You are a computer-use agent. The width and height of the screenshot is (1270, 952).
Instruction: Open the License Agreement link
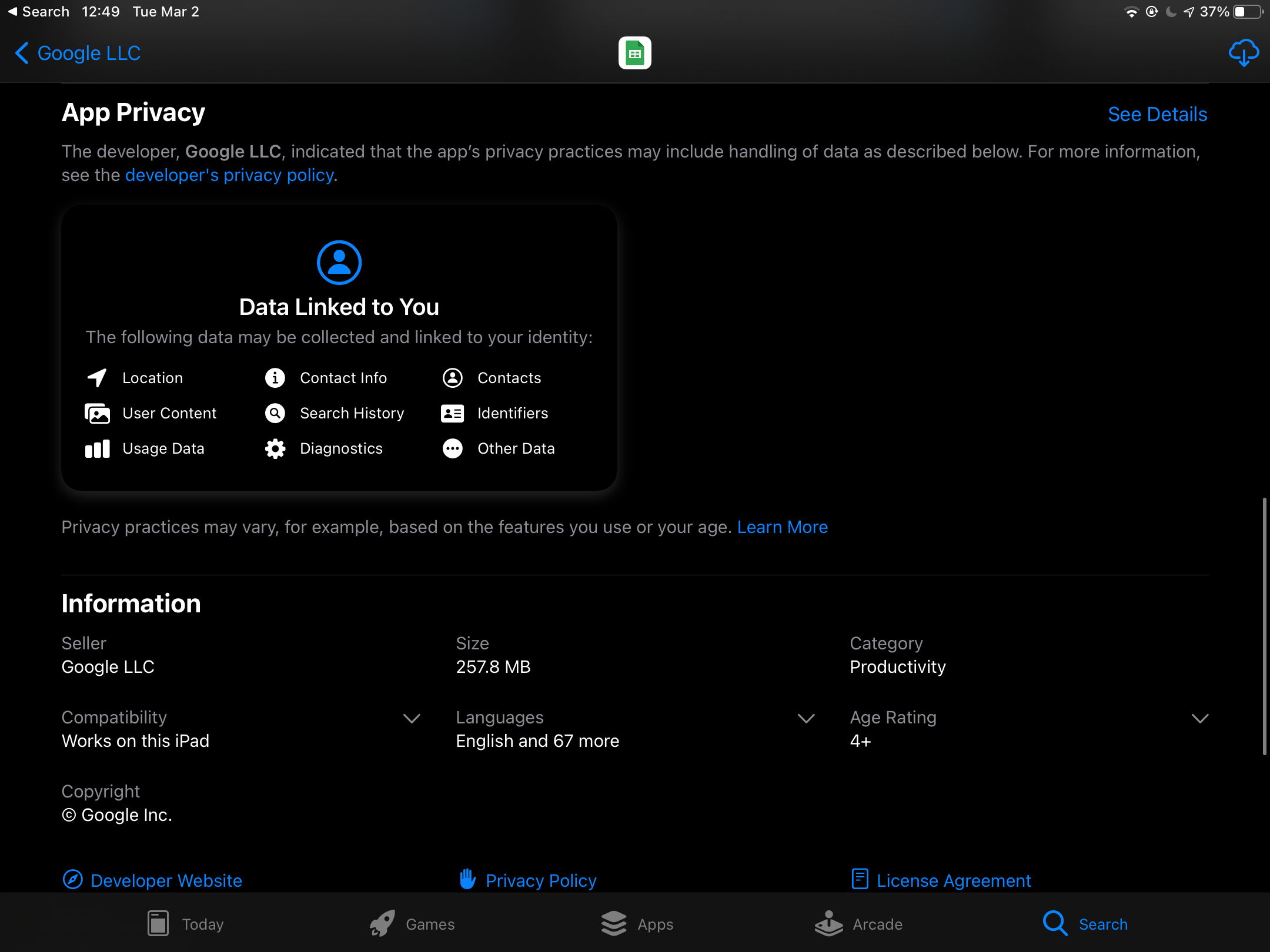tap(954, 880)
